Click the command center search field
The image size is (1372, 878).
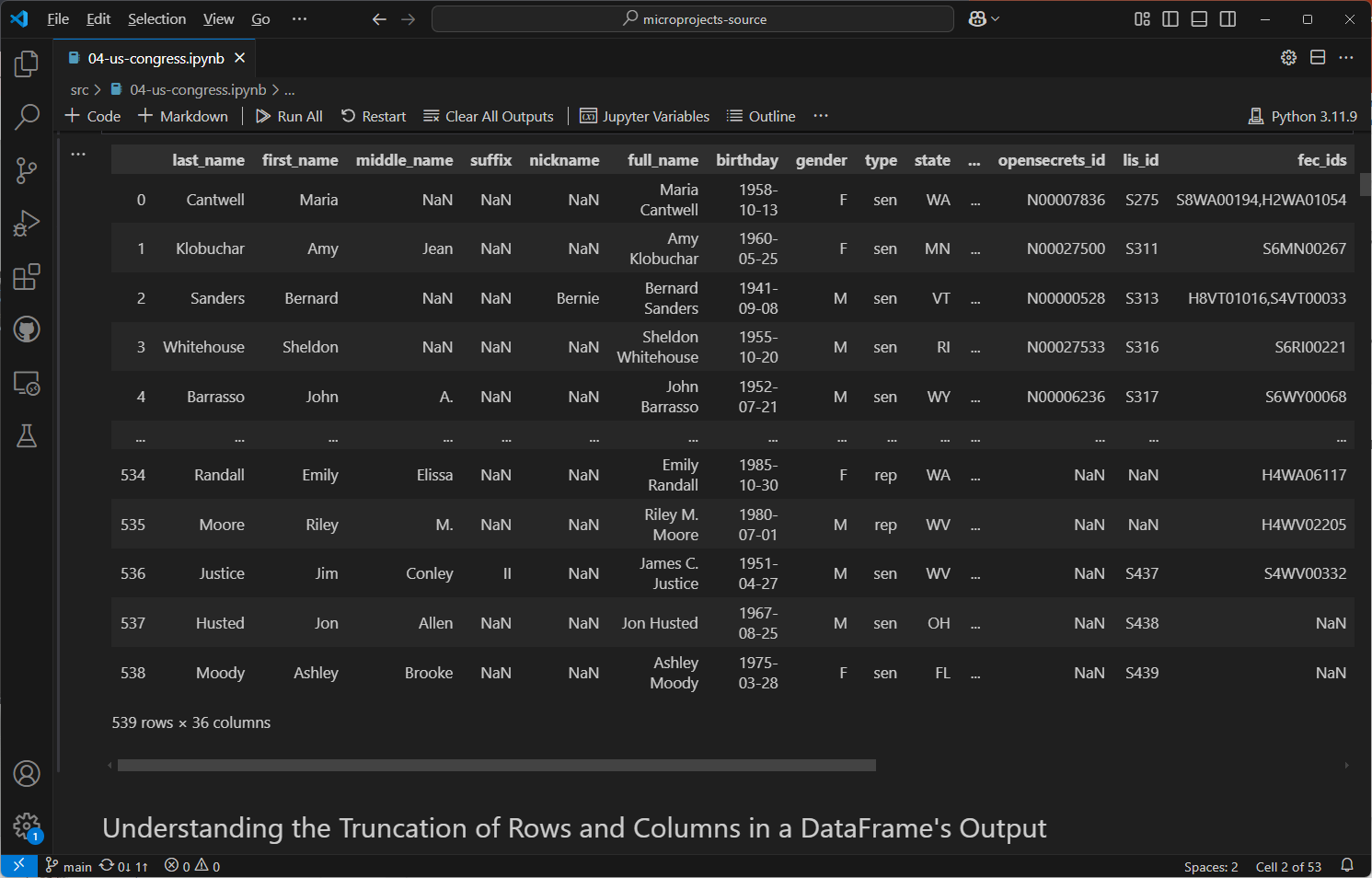[692, 19]
